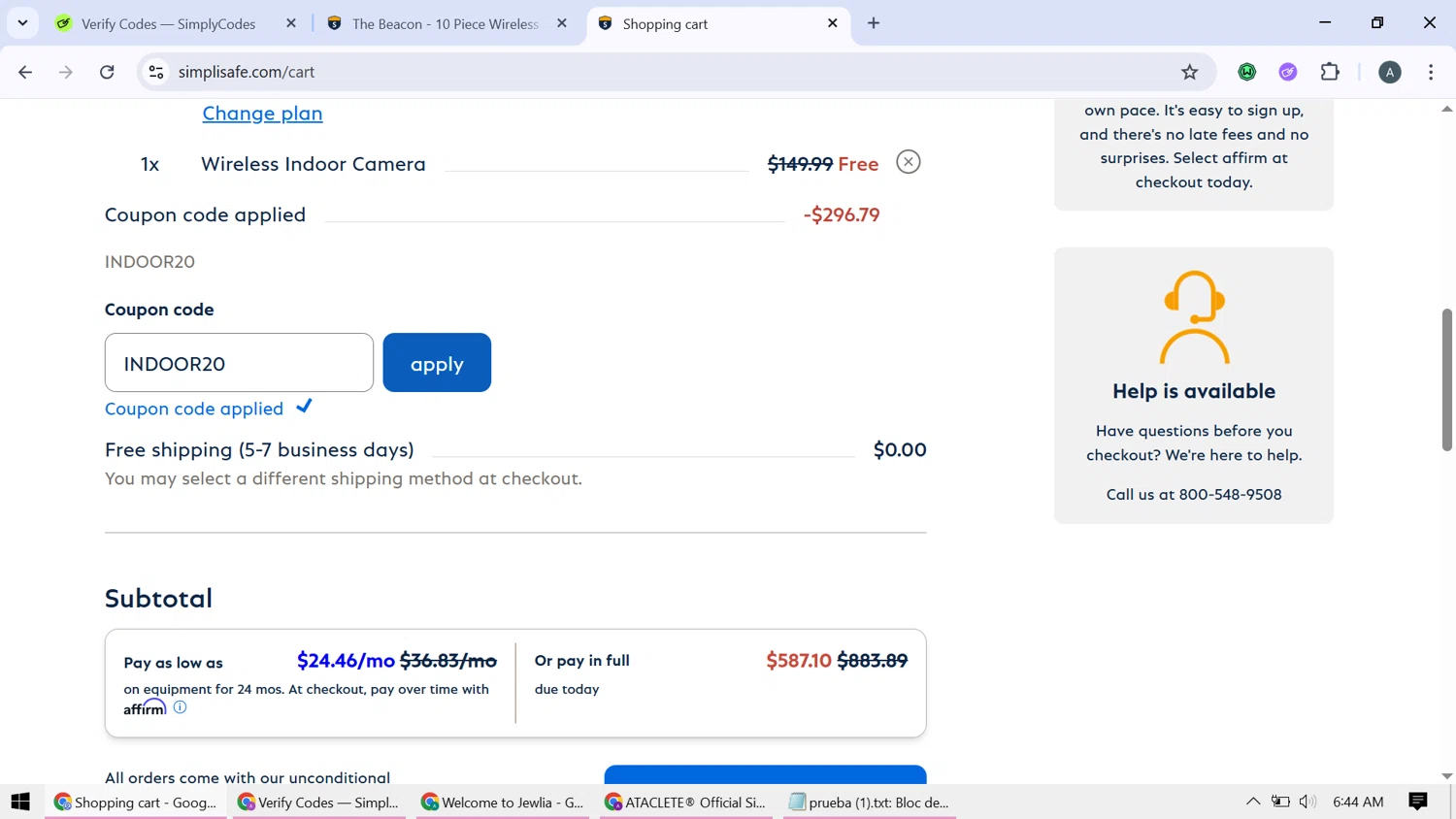Reload the shopping cart page

point(107,72)
